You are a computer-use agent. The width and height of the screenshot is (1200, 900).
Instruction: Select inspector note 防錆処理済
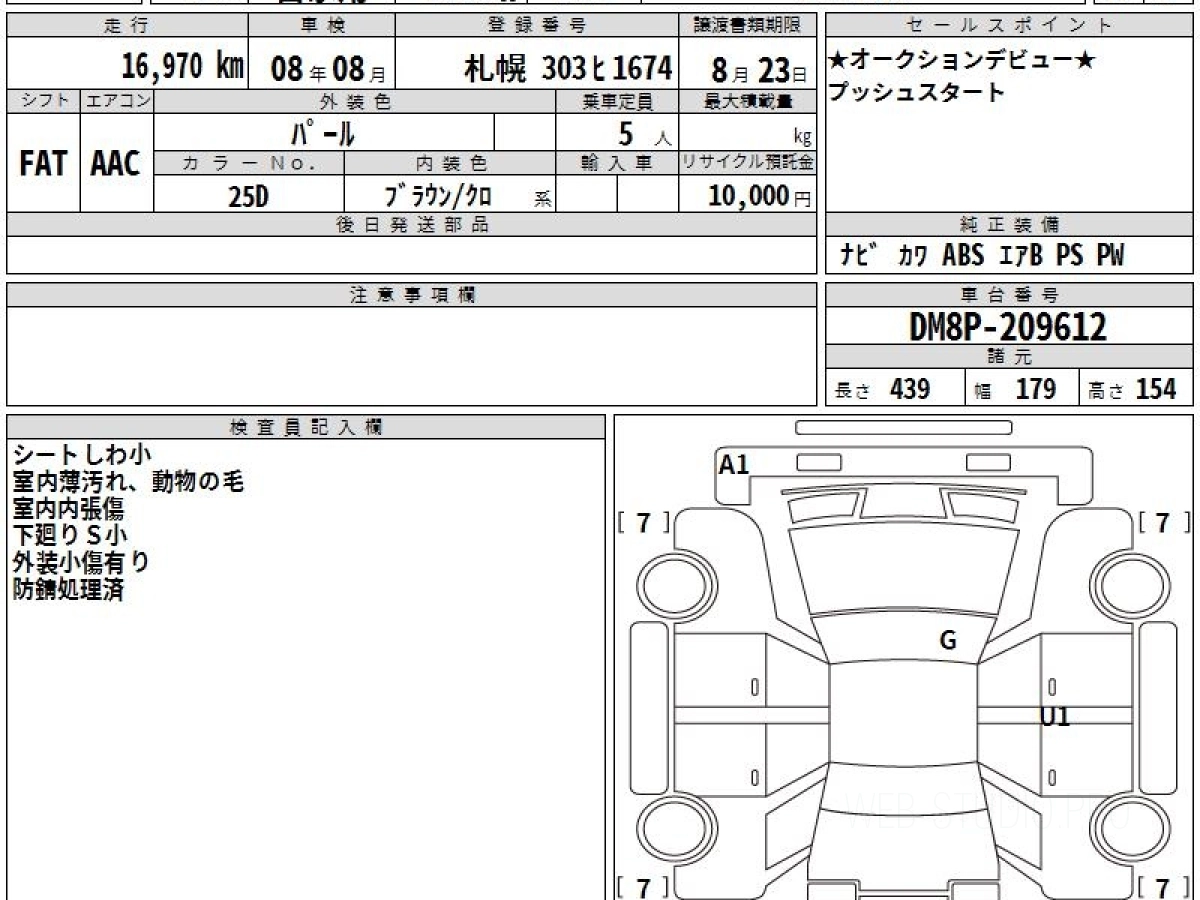click(x=69, y=590)
